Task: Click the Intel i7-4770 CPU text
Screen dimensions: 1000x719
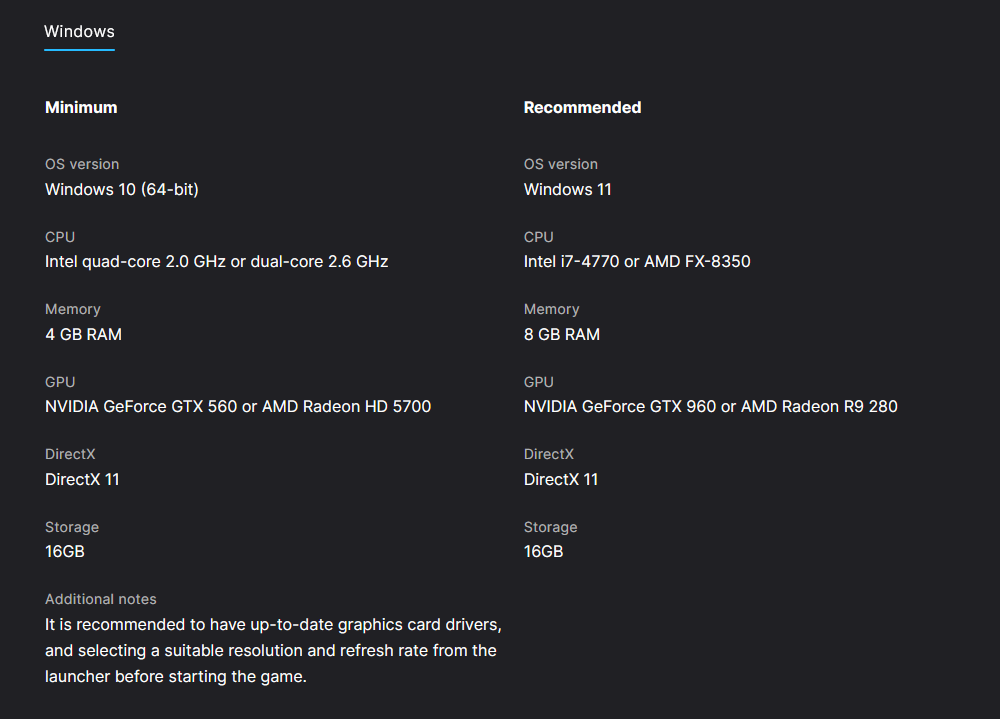Action: 636,261
